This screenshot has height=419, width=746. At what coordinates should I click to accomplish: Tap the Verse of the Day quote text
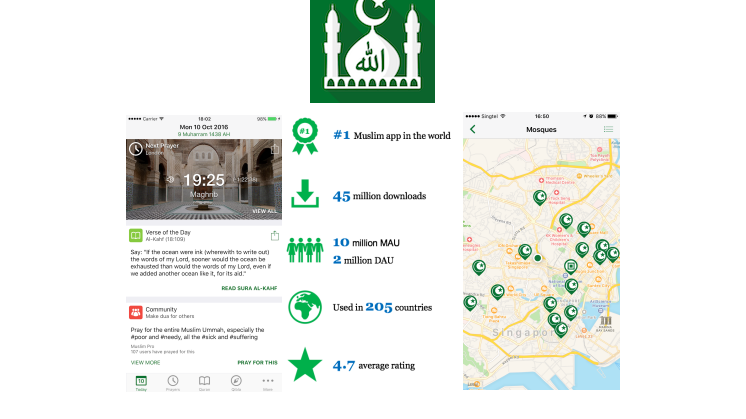point(201,263)
